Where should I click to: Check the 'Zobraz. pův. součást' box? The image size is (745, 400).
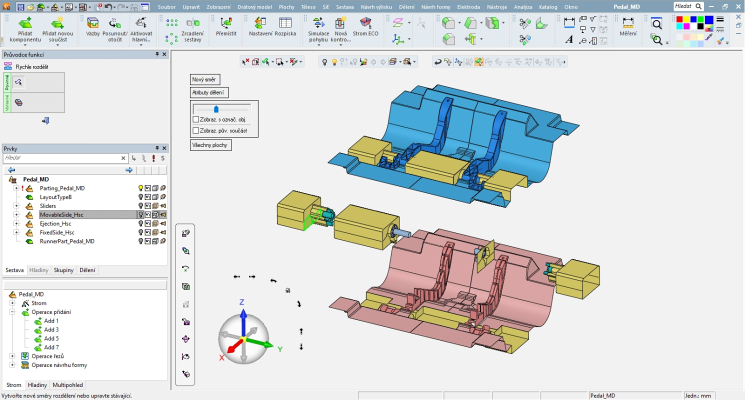coord(196,129)
